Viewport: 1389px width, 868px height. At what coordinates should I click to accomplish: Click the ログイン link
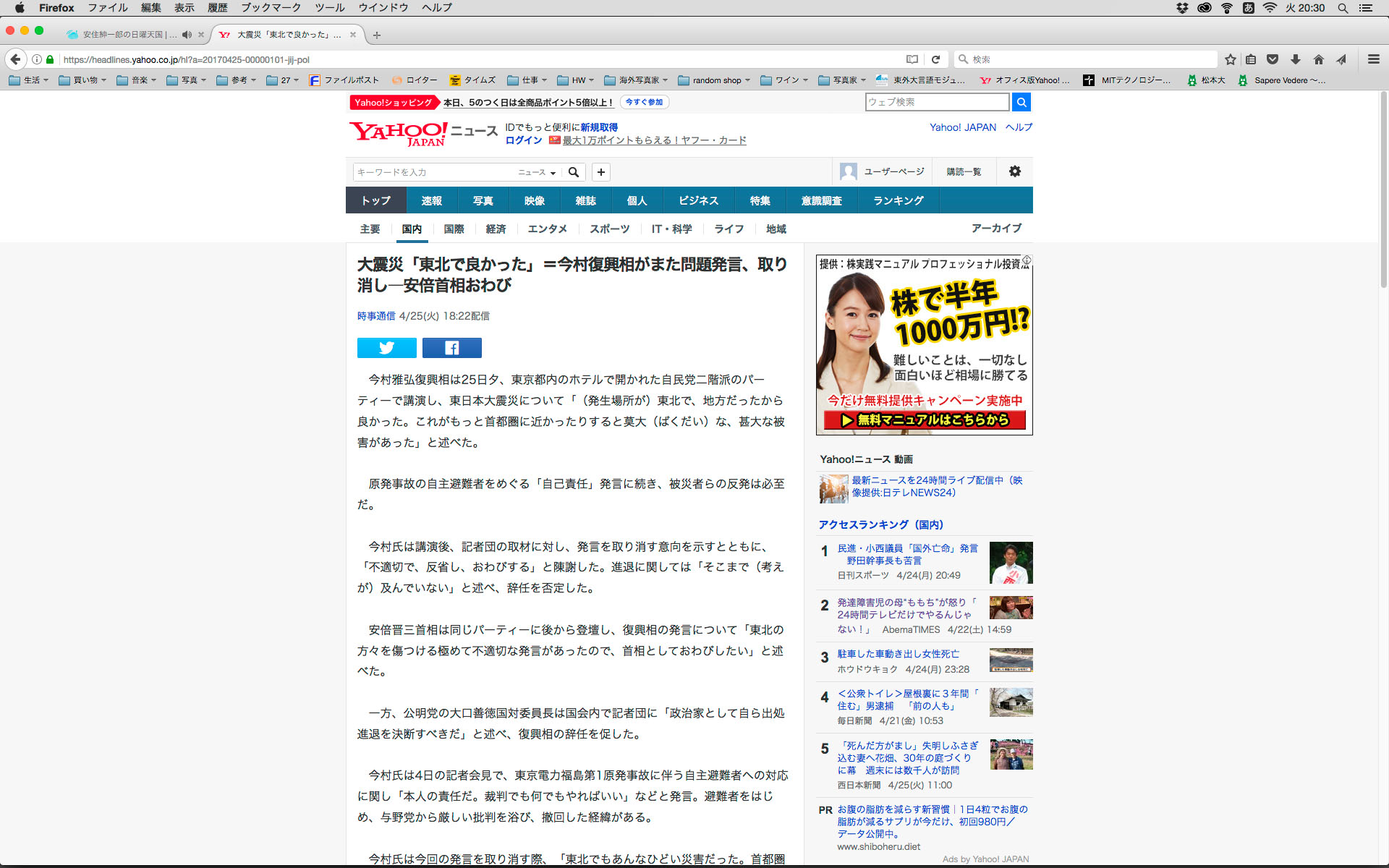click(523, 140)
